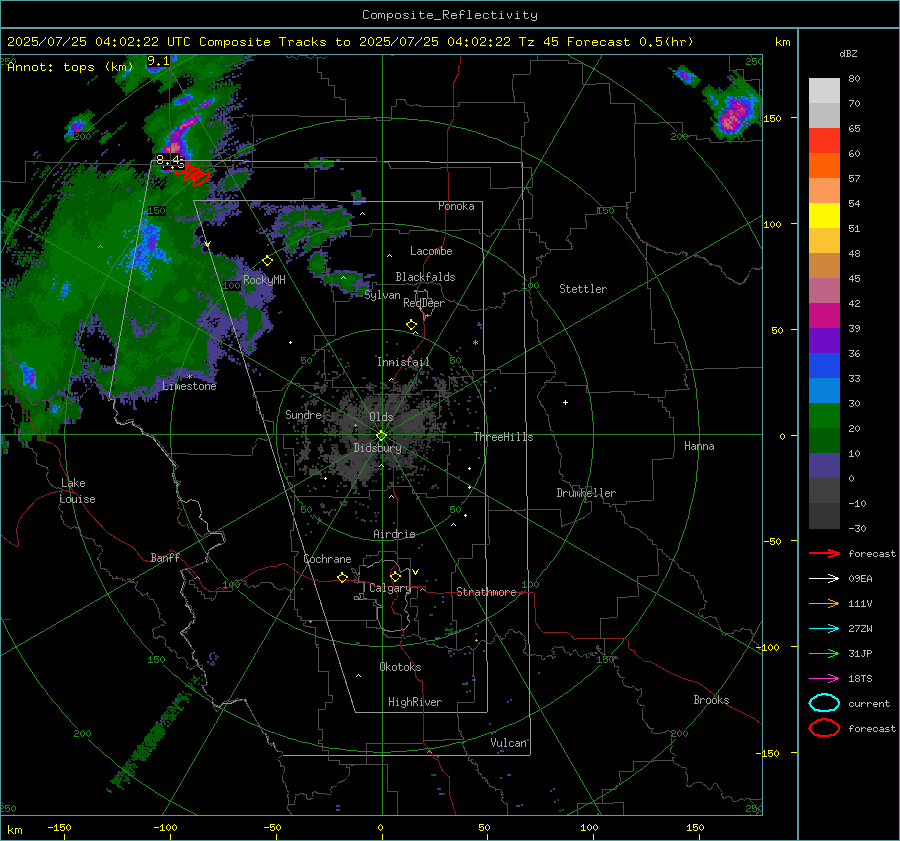Click the 'Annot: tops (km)' label
Viewport: 900px width, 841px height.
(70, 67)
